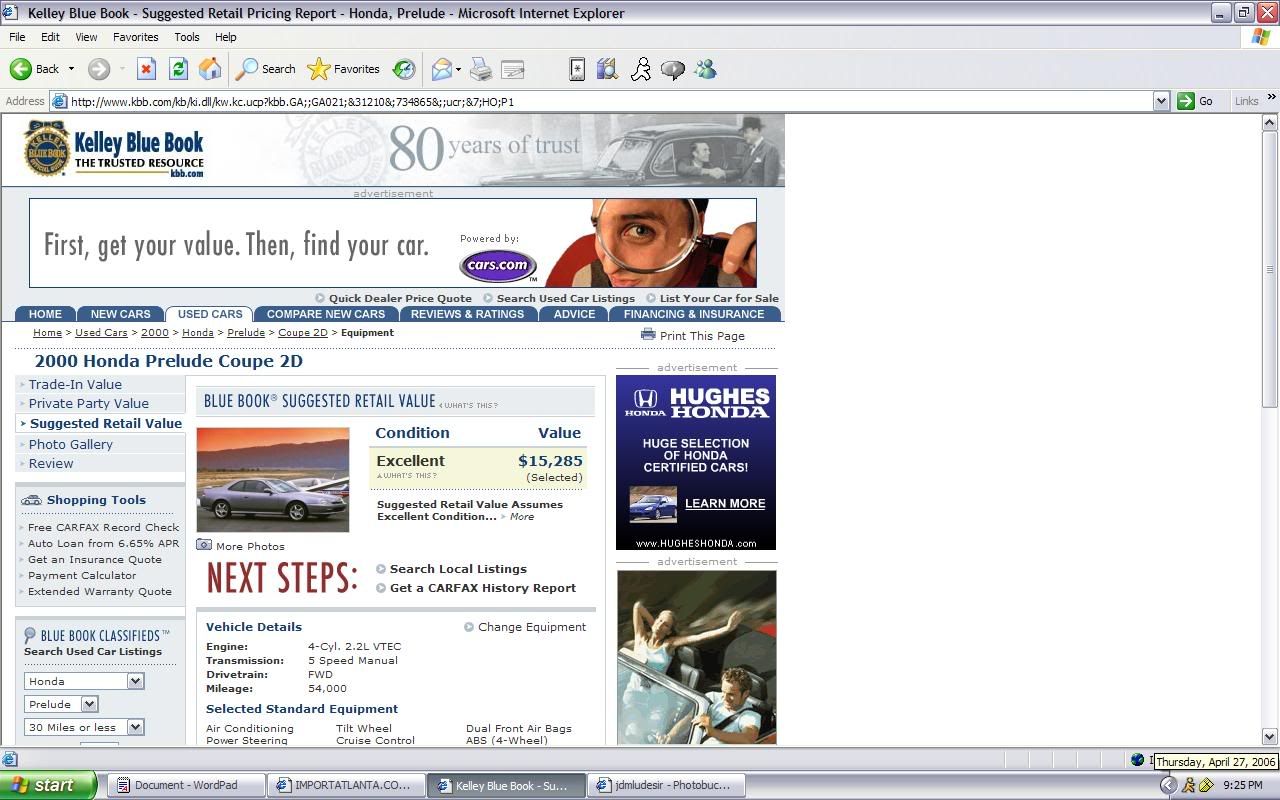Expand the Prelude model dropdown

89,704
